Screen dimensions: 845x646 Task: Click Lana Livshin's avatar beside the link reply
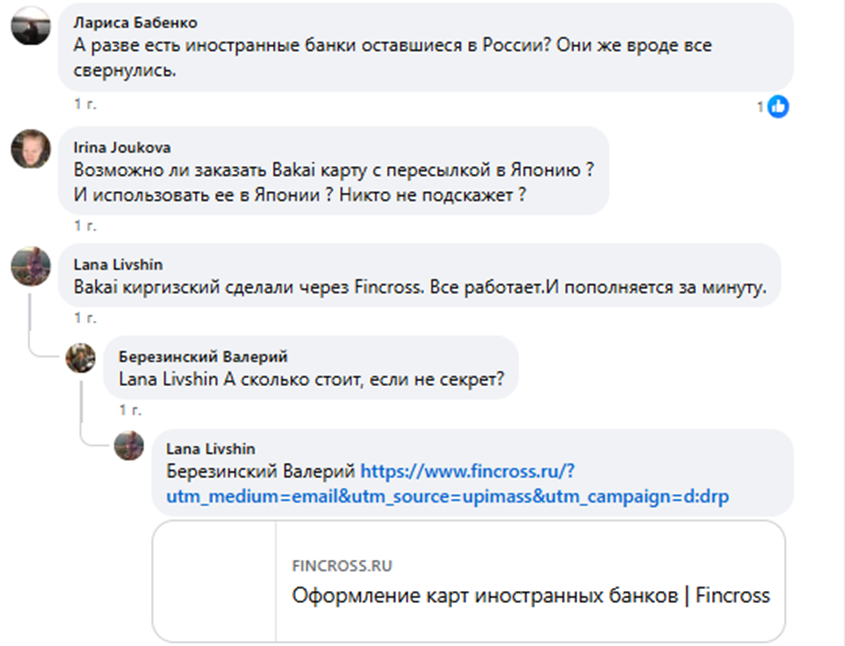click(129, 446)
